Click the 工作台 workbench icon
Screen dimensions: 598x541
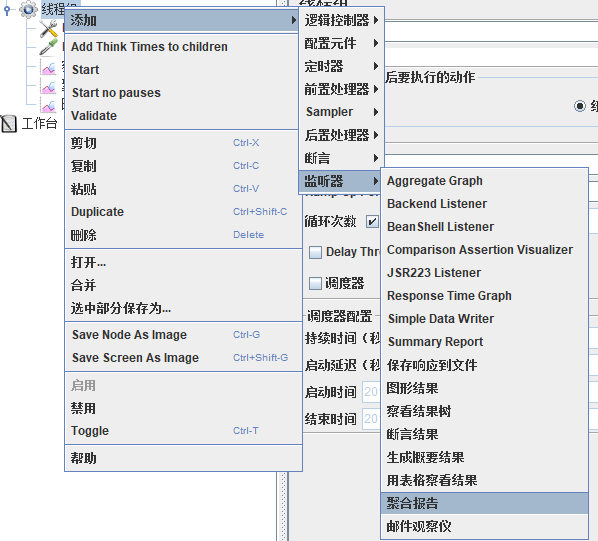coord(9,124)
